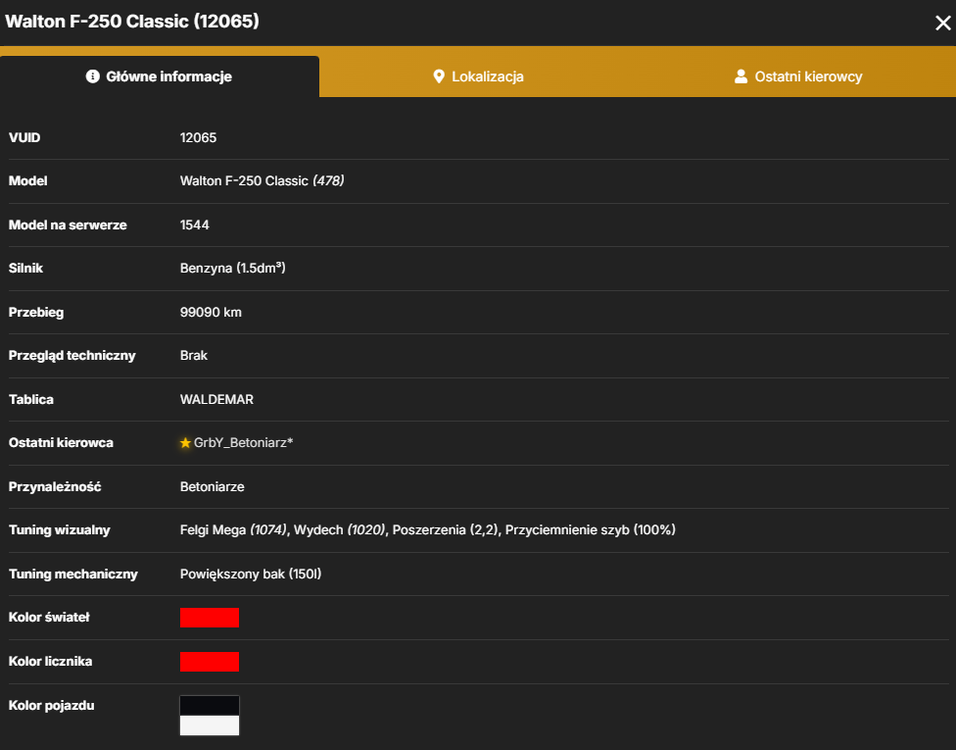Click the Silnik row label
The height and width of the screenshot is (750, 956).
pos(26,268)
